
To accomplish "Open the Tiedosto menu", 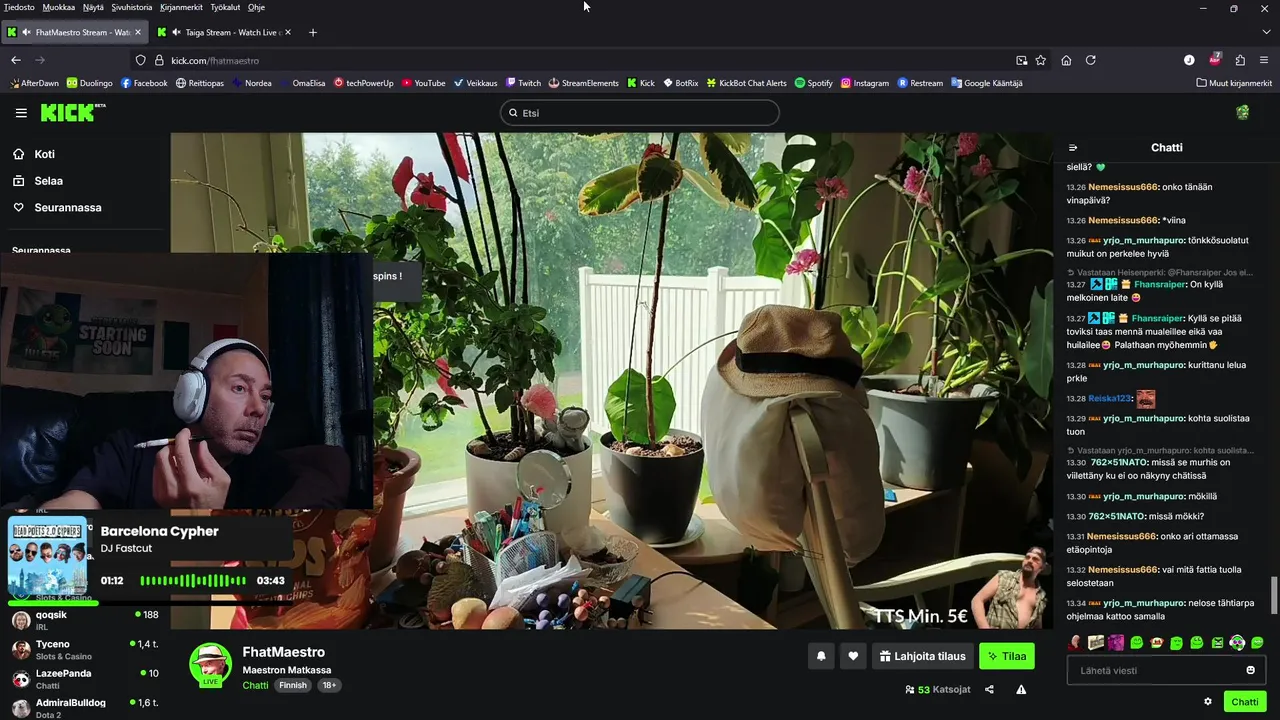I will 19,7.
